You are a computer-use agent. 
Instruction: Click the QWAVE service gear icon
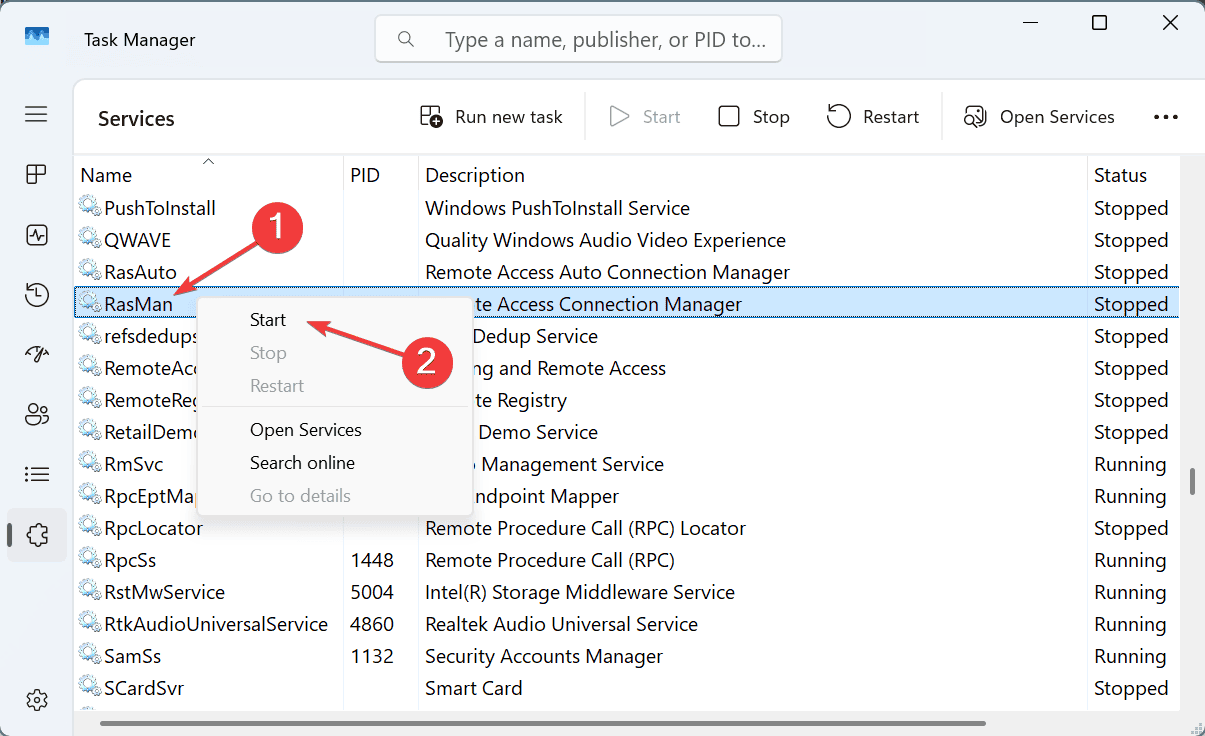click(x=90, y=239)
